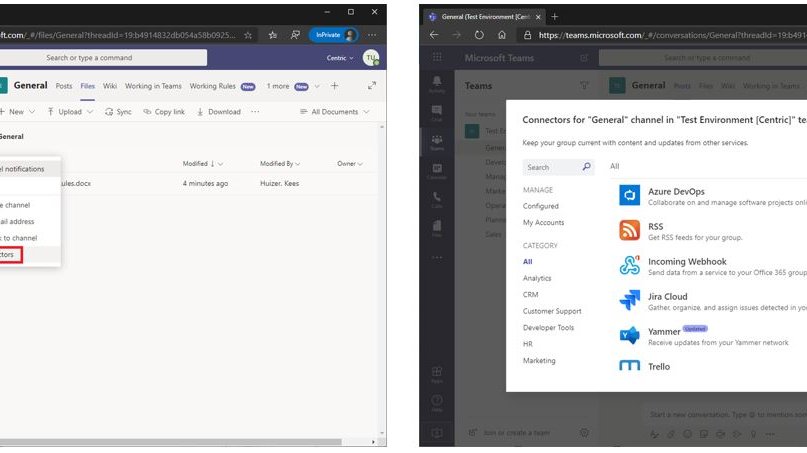Open the All Documents view dropdown
The image size is (807, 453).
(335, 112)
